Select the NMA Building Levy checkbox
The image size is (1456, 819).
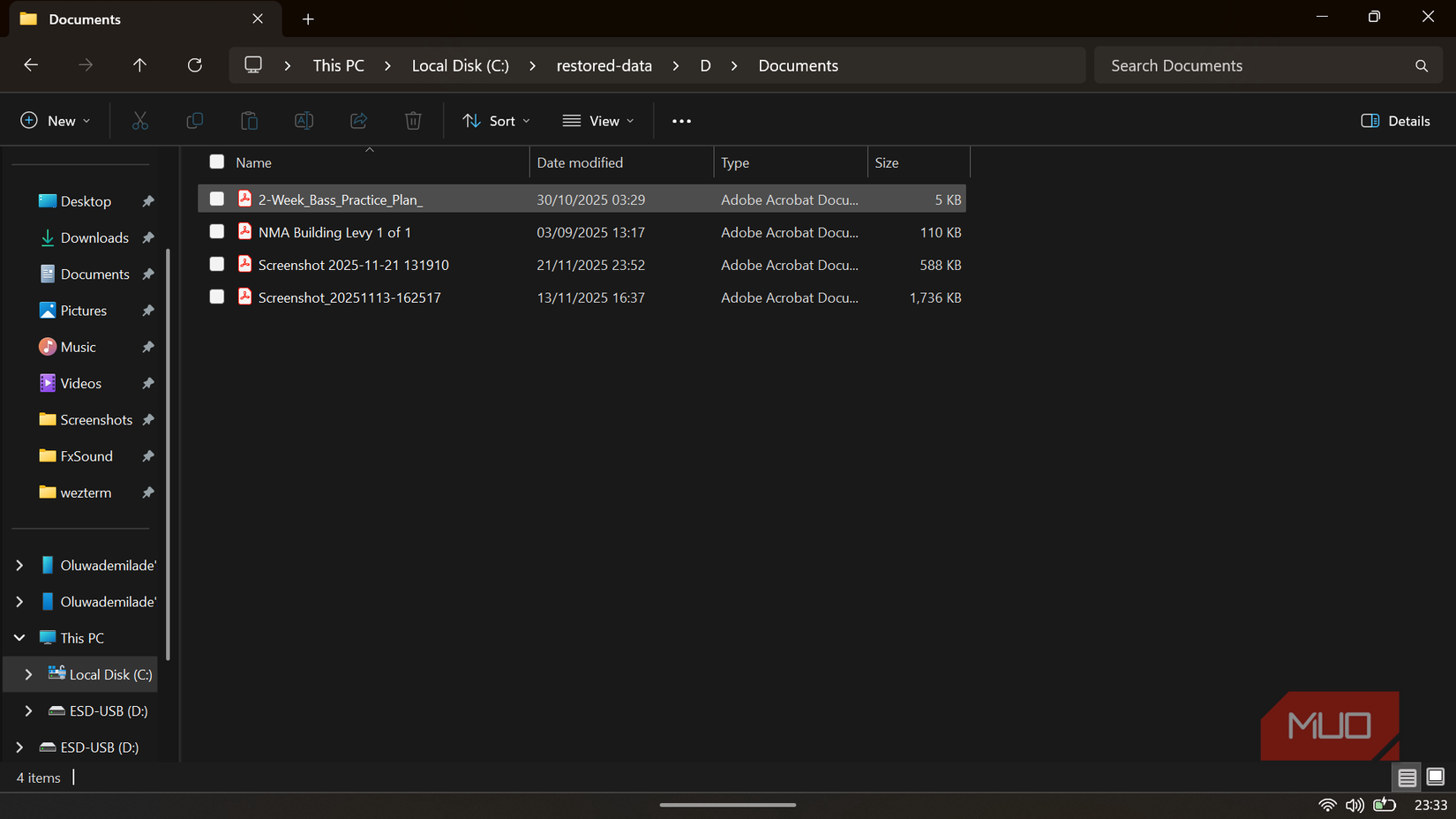tap(216, 231)
